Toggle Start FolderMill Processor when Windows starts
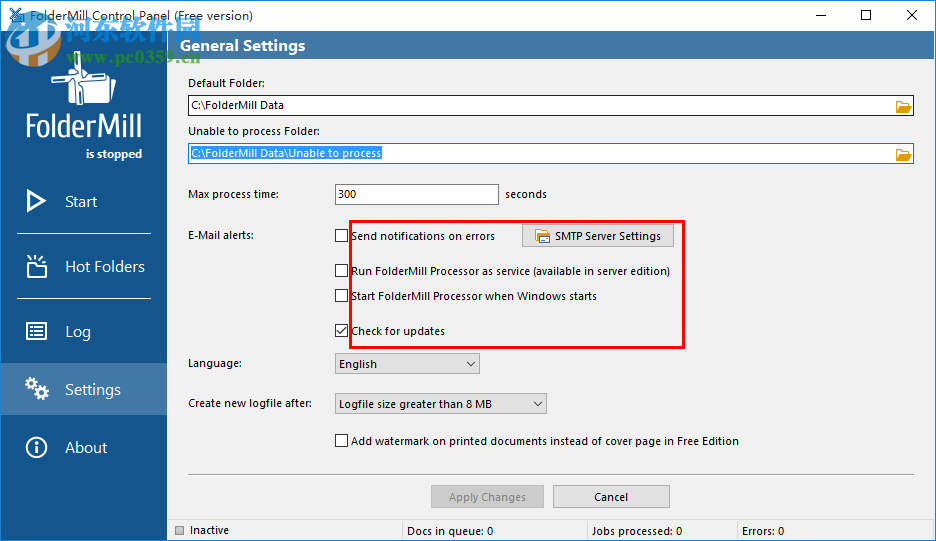The width and height of the screenshot is (936, 541). pyautogui.click(x=341, y=296)
